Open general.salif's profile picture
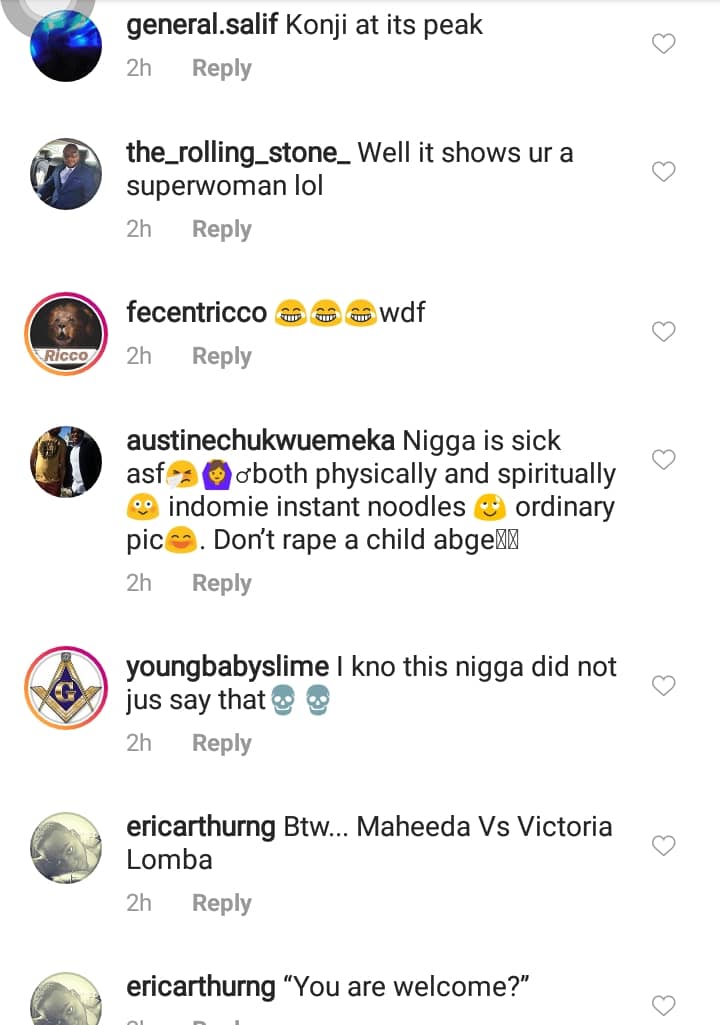Screen dimensions: 720x1025 (x=66, y=45)
